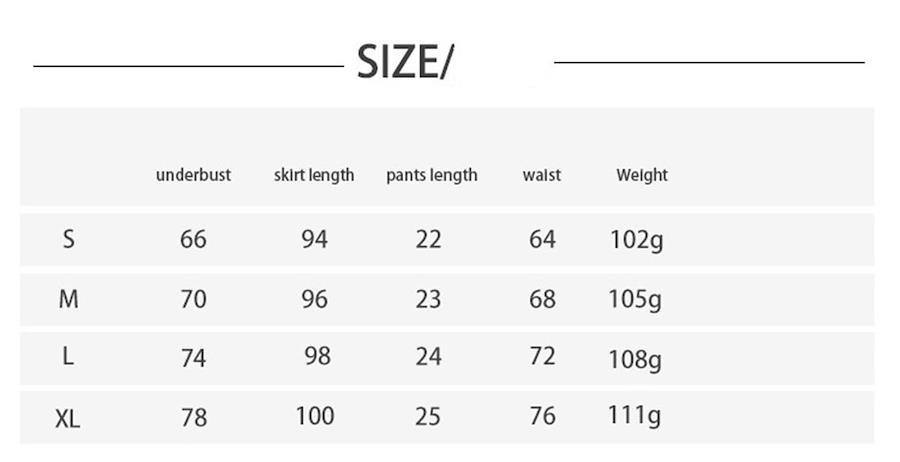Click the waist column header
The width and height of the screenshot is (900, 462).
pyautogui.click(x=542, y=175)
